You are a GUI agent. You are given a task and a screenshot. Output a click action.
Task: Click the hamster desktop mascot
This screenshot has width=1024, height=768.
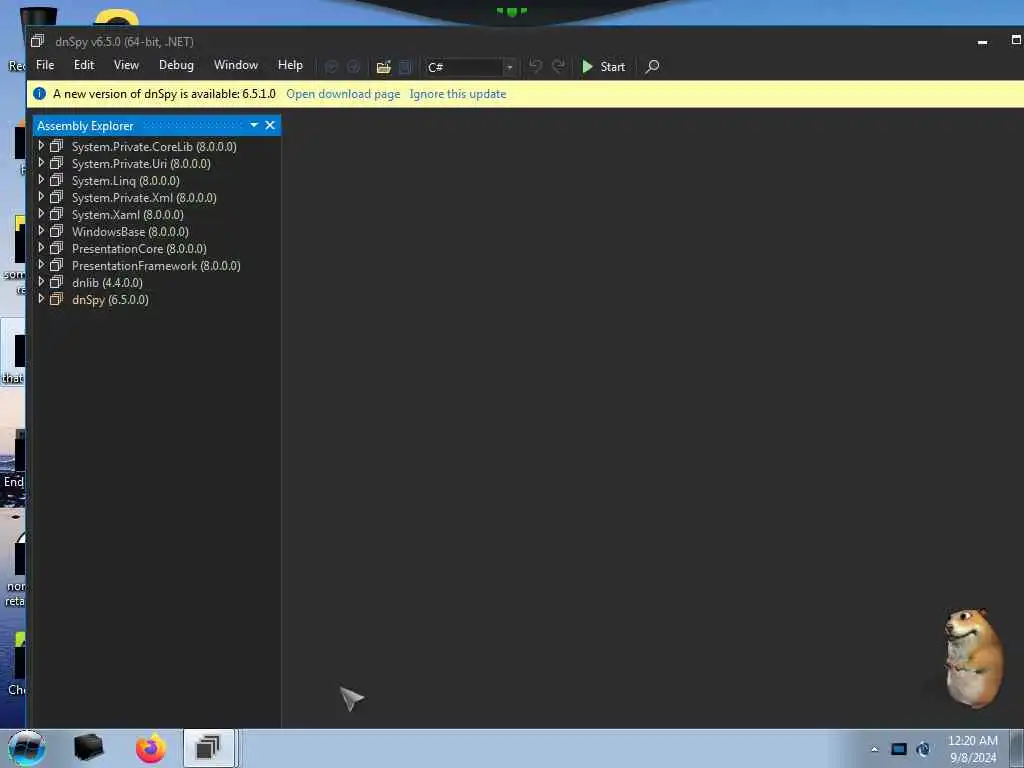[973, 658]
